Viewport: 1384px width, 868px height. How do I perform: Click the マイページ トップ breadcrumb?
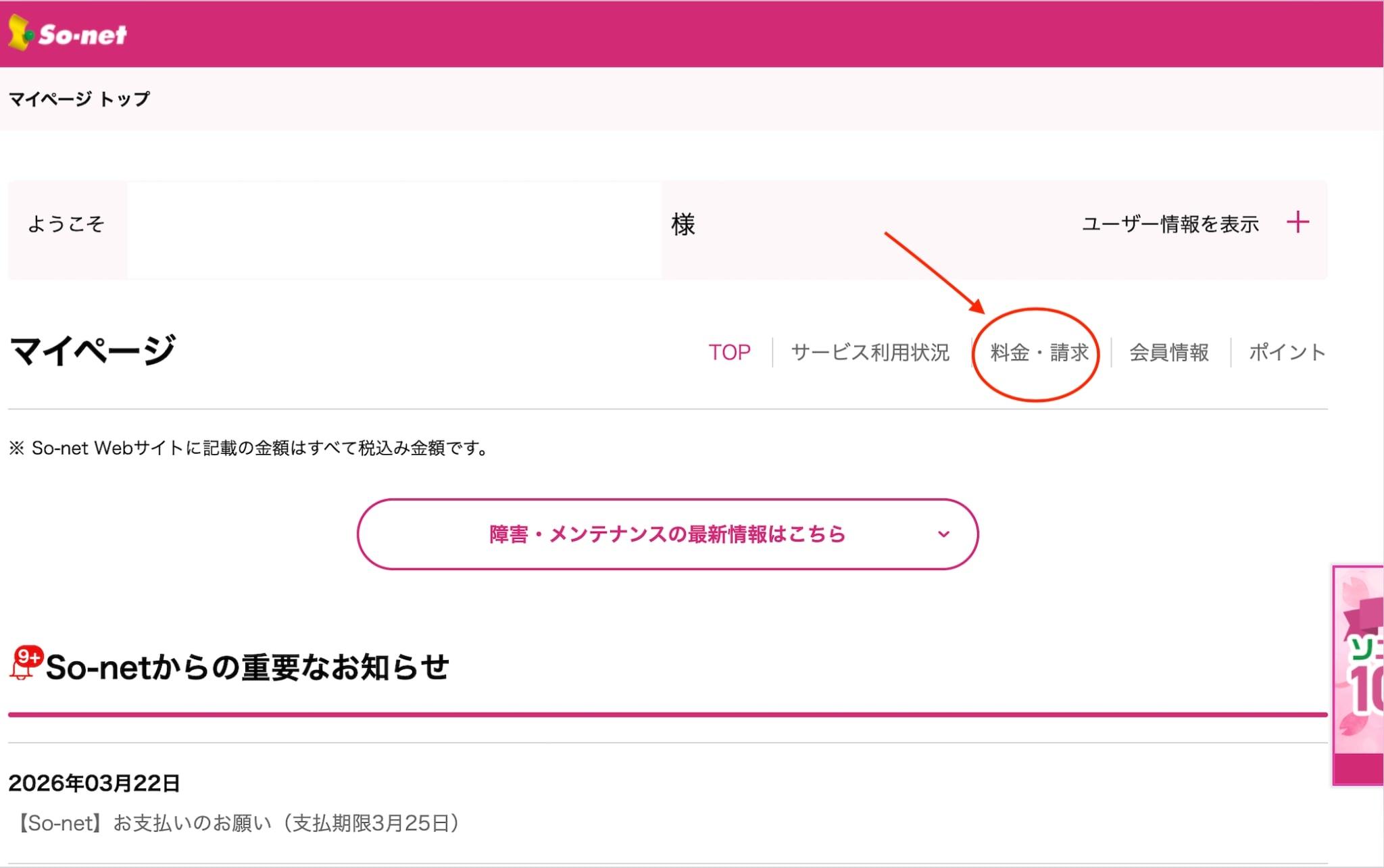pyautogui.click(x=79, y=99)
